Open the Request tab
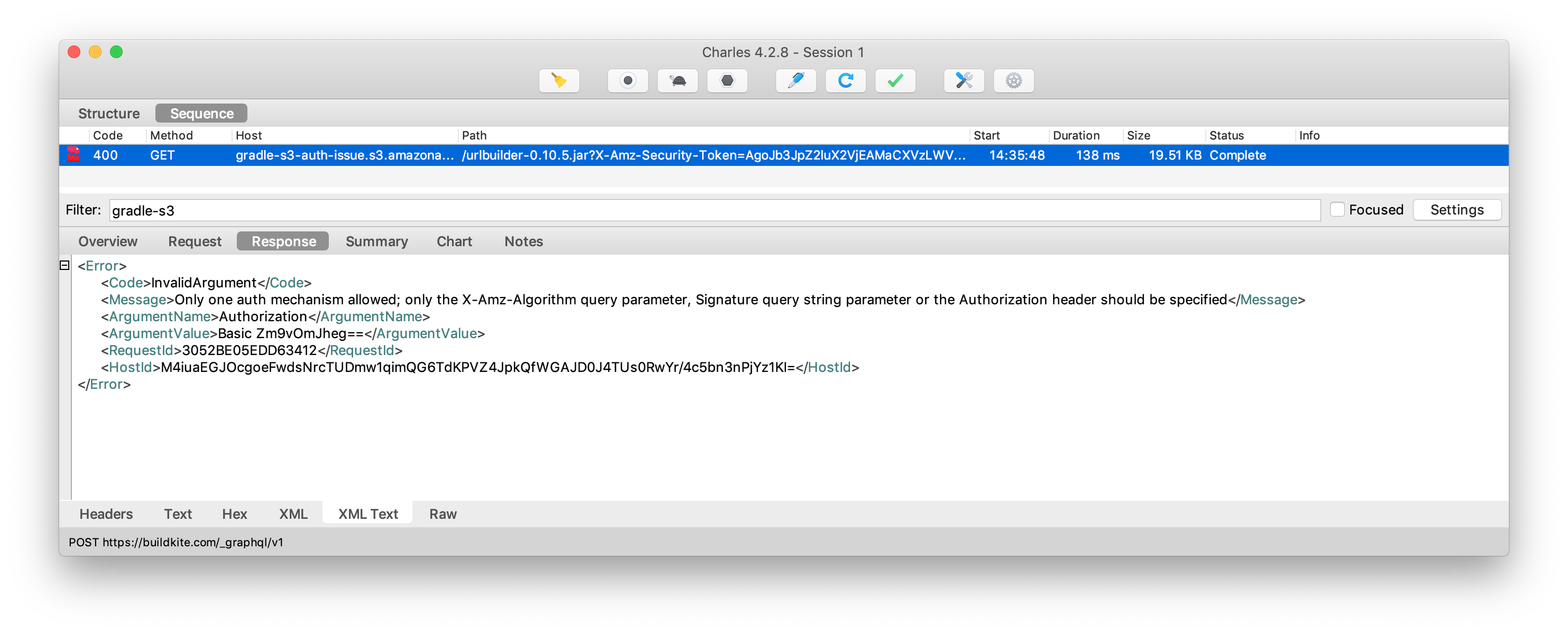Viewport: 1568px width, 634px height. 194,241
